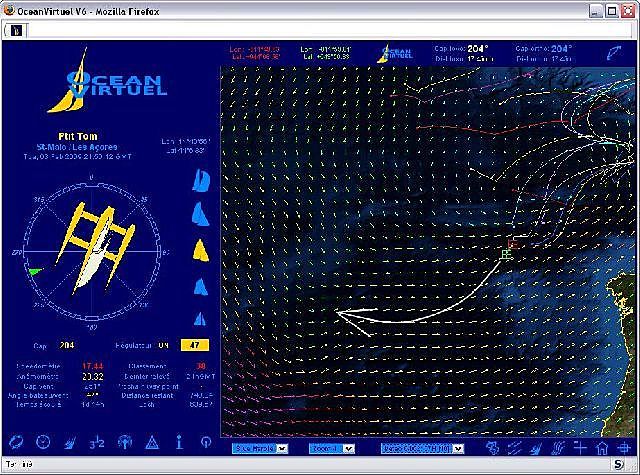
Task: Minimize the Firefox window
Action: click(x=596, y=11)
